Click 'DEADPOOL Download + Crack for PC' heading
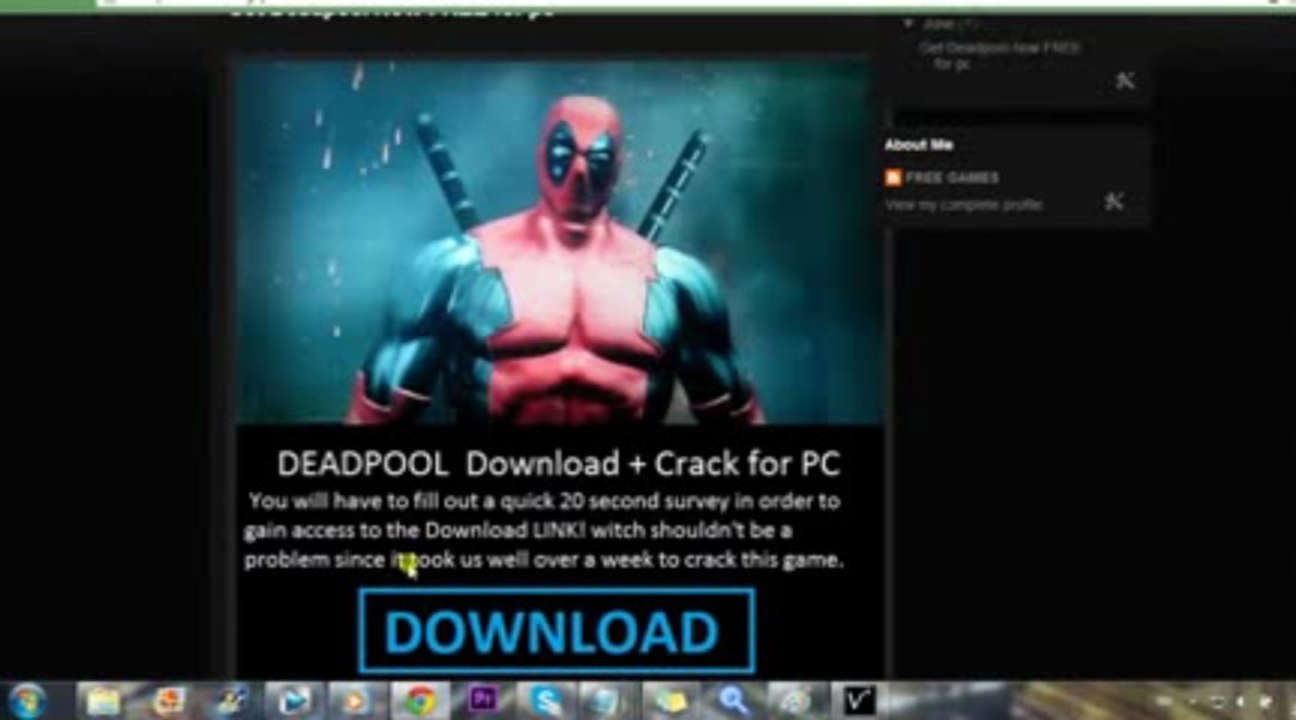The height and width of the screenshot is (720, 1296). point(558,464)
